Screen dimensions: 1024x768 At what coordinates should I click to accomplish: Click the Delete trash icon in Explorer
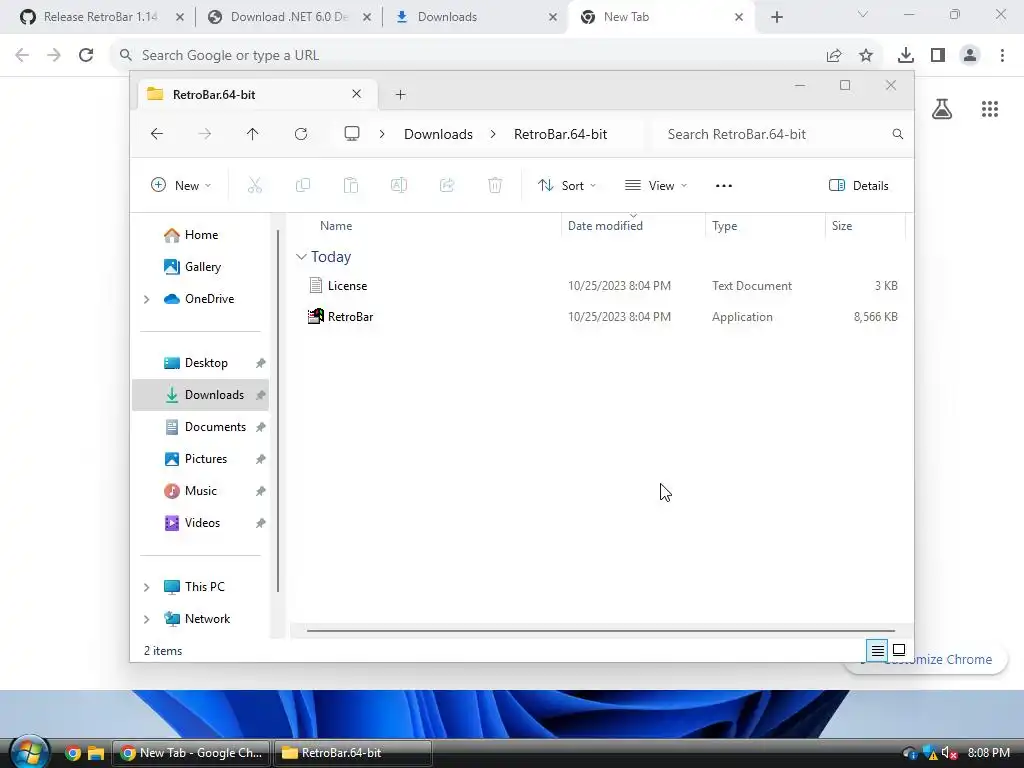pos(495,185)
